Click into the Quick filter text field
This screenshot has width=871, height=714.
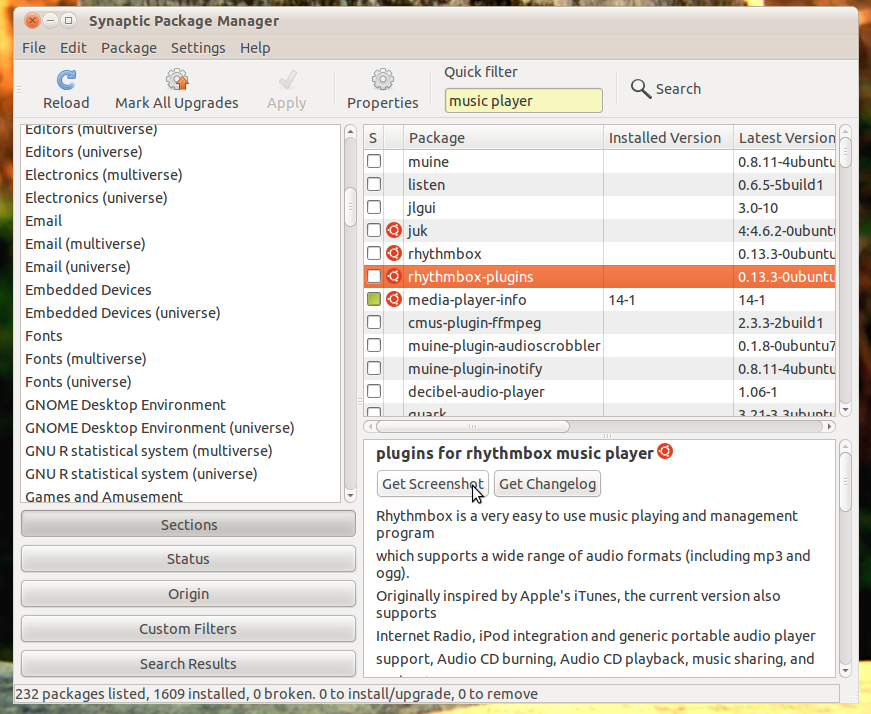[x=523, y=101]
